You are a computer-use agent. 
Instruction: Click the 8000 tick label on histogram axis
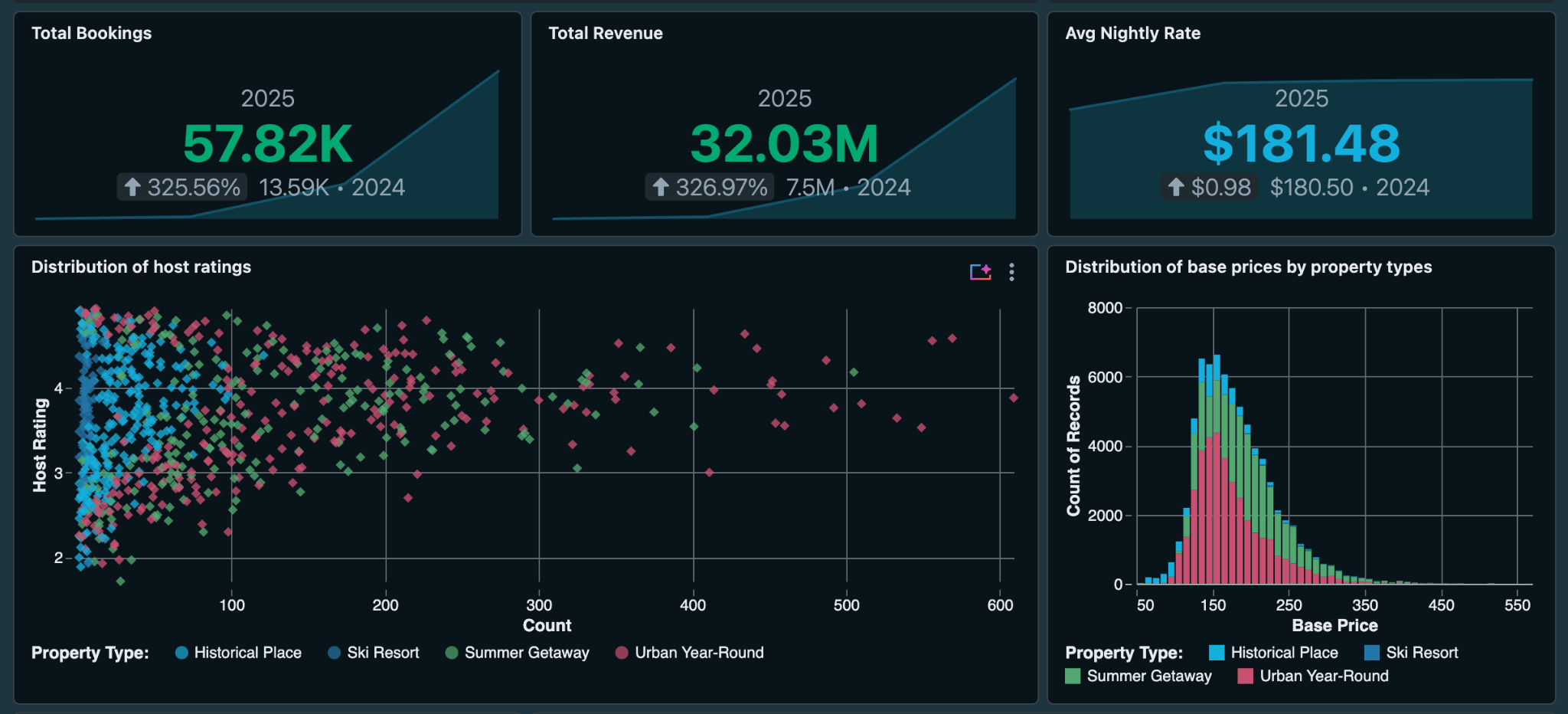1105,307
